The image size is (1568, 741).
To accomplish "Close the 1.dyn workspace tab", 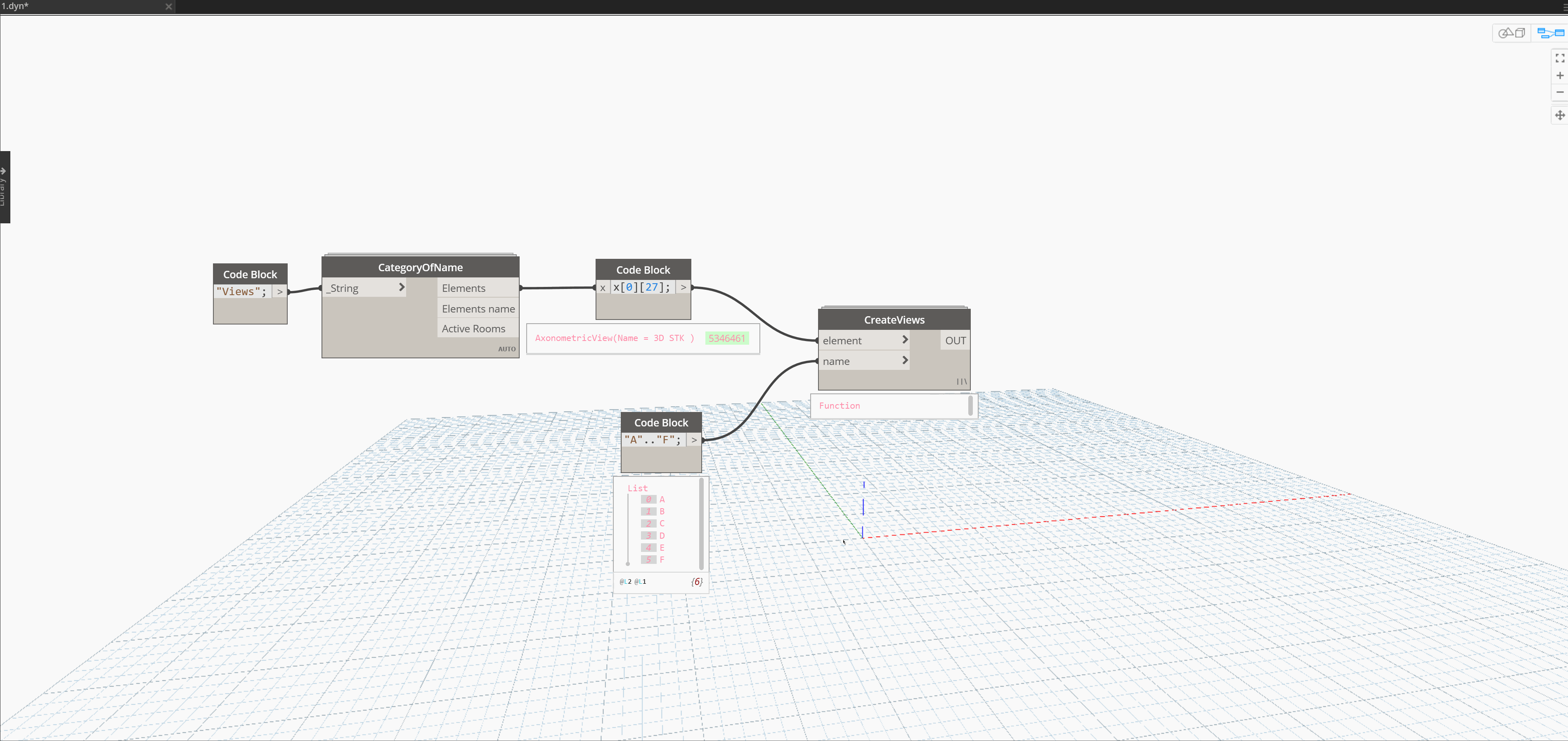I will click(169, 6).
